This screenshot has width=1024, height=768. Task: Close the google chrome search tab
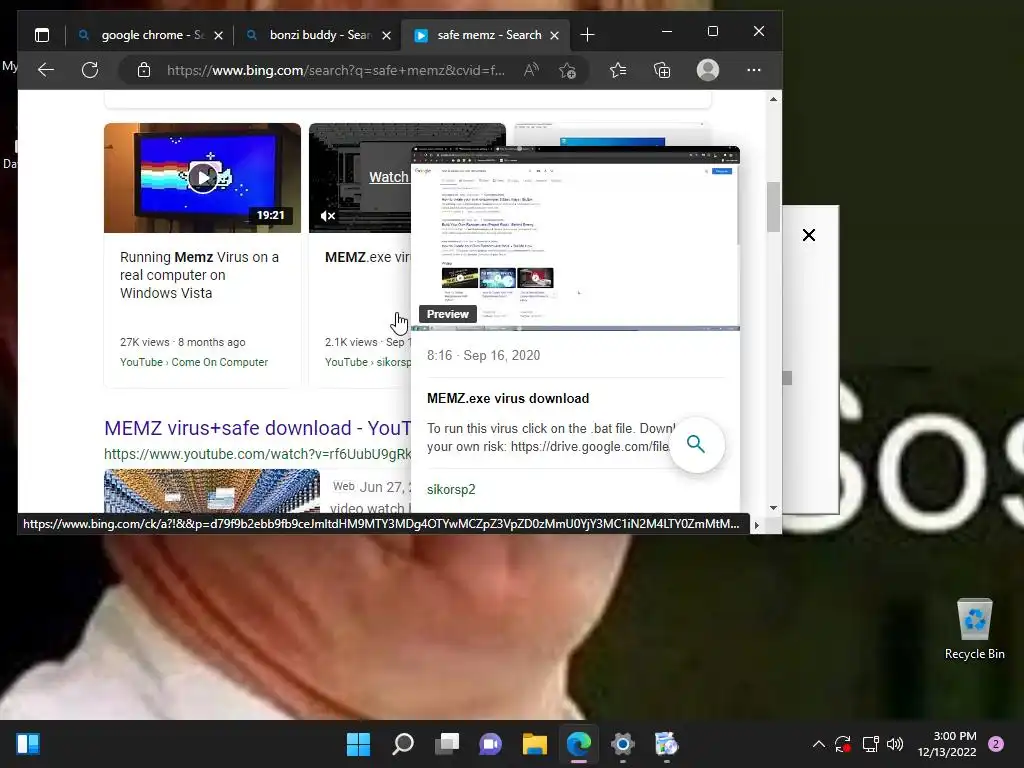pyautogui.click(x=219, y=35)
